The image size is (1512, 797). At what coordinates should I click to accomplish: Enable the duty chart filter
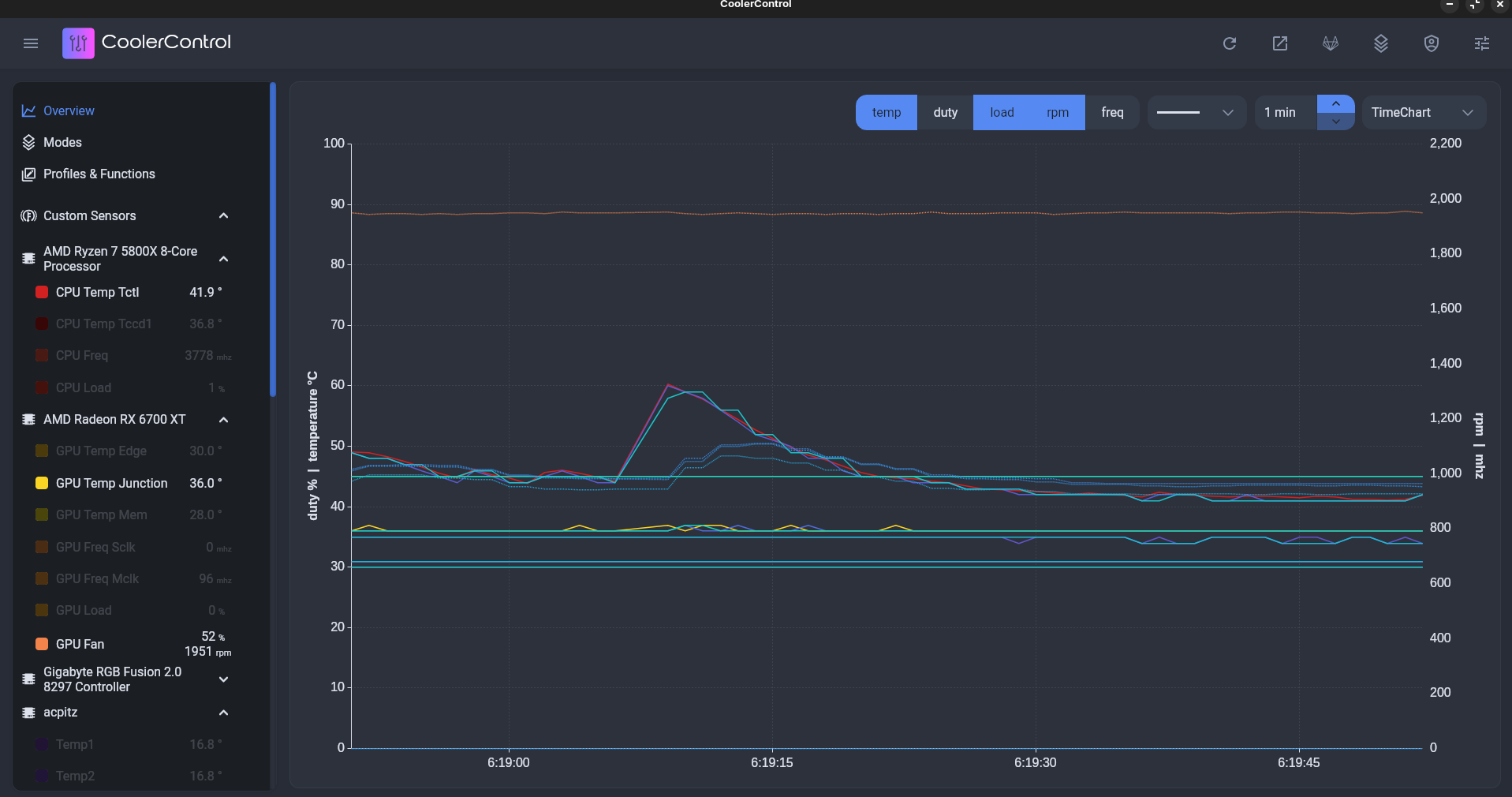point(945,113)
